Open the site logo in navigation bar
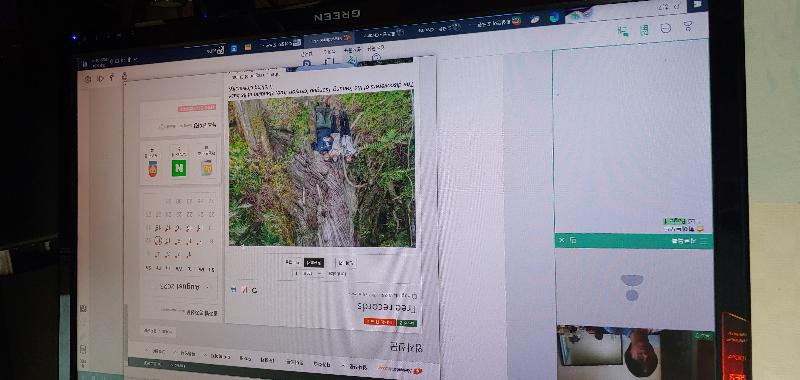The image size is (800, 380). point(401,370)
